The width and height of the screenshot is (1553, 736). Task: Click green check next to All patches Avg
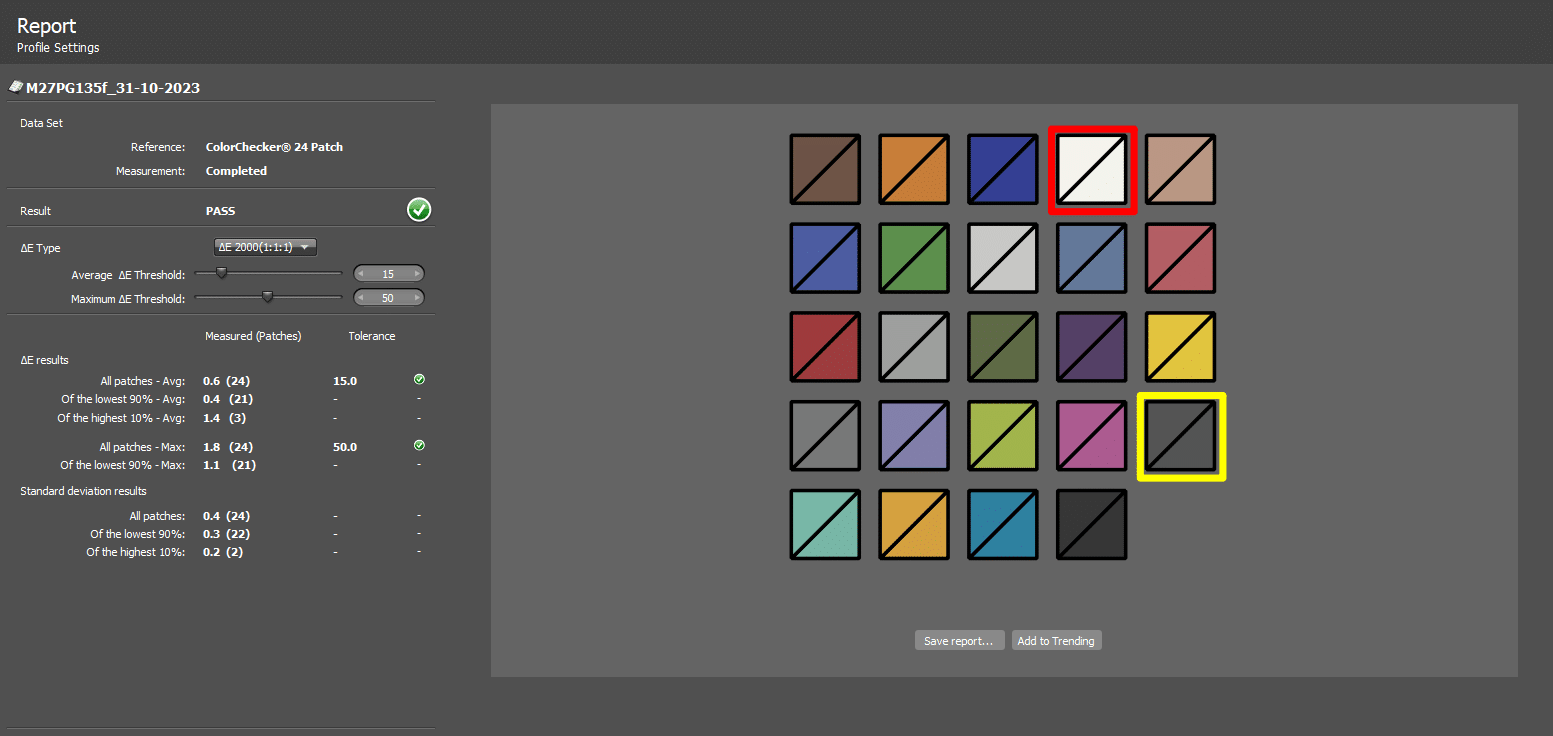point(419,380)
